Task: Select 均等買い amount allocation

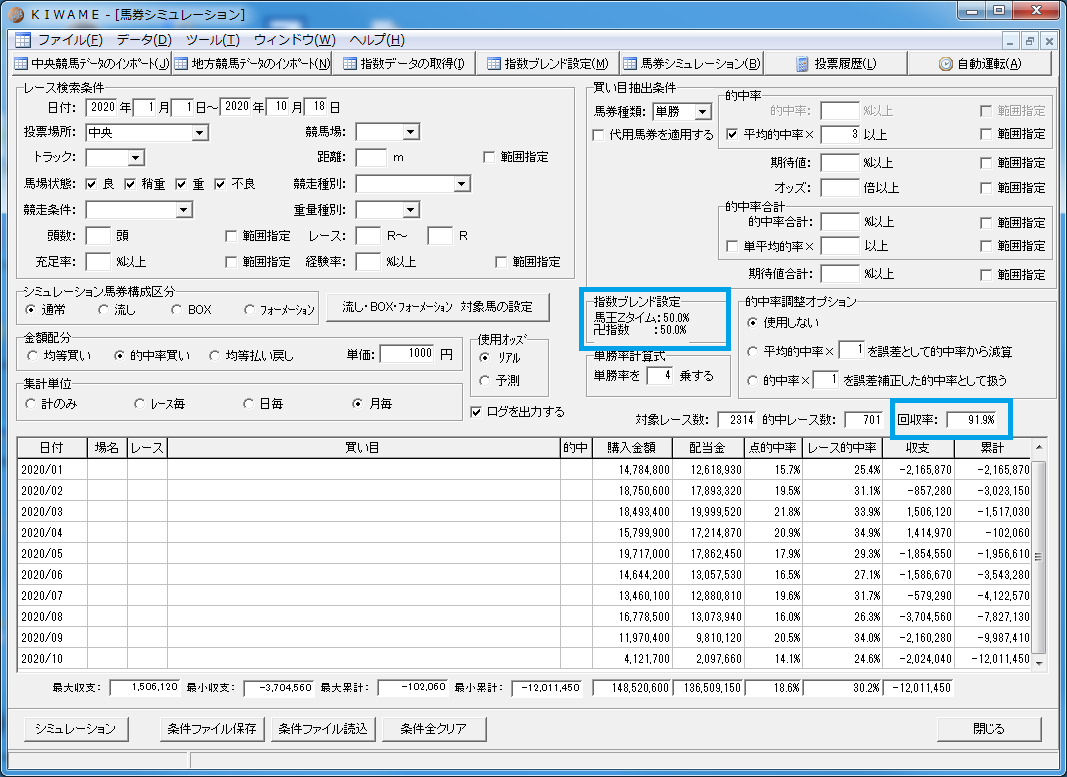Action: (x=32, y=355)
